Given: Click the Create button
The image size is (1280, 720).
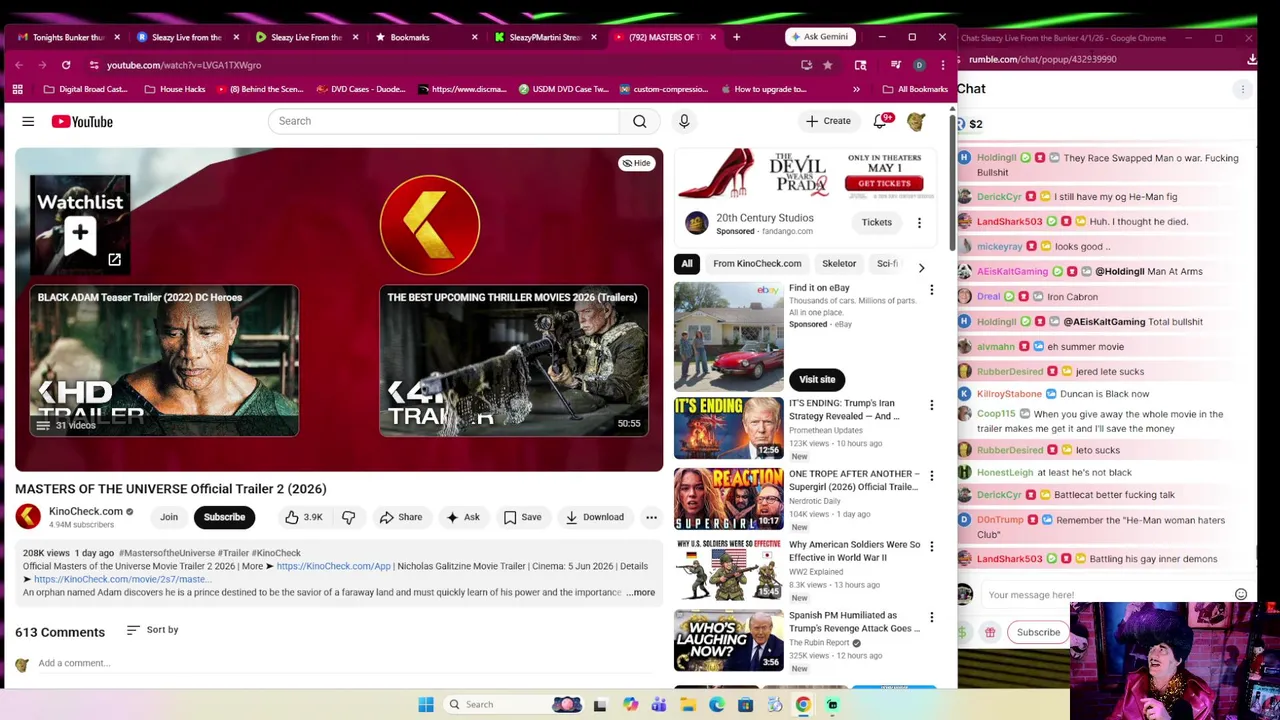Looking at the screenshot, I should click(828, 121).
